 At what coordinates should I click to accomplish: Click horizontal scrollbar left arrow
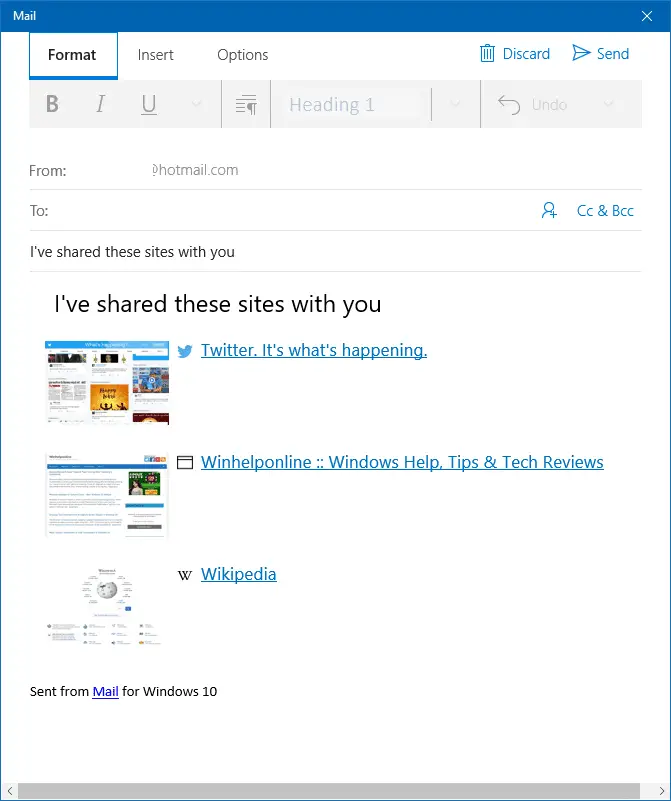9,791
